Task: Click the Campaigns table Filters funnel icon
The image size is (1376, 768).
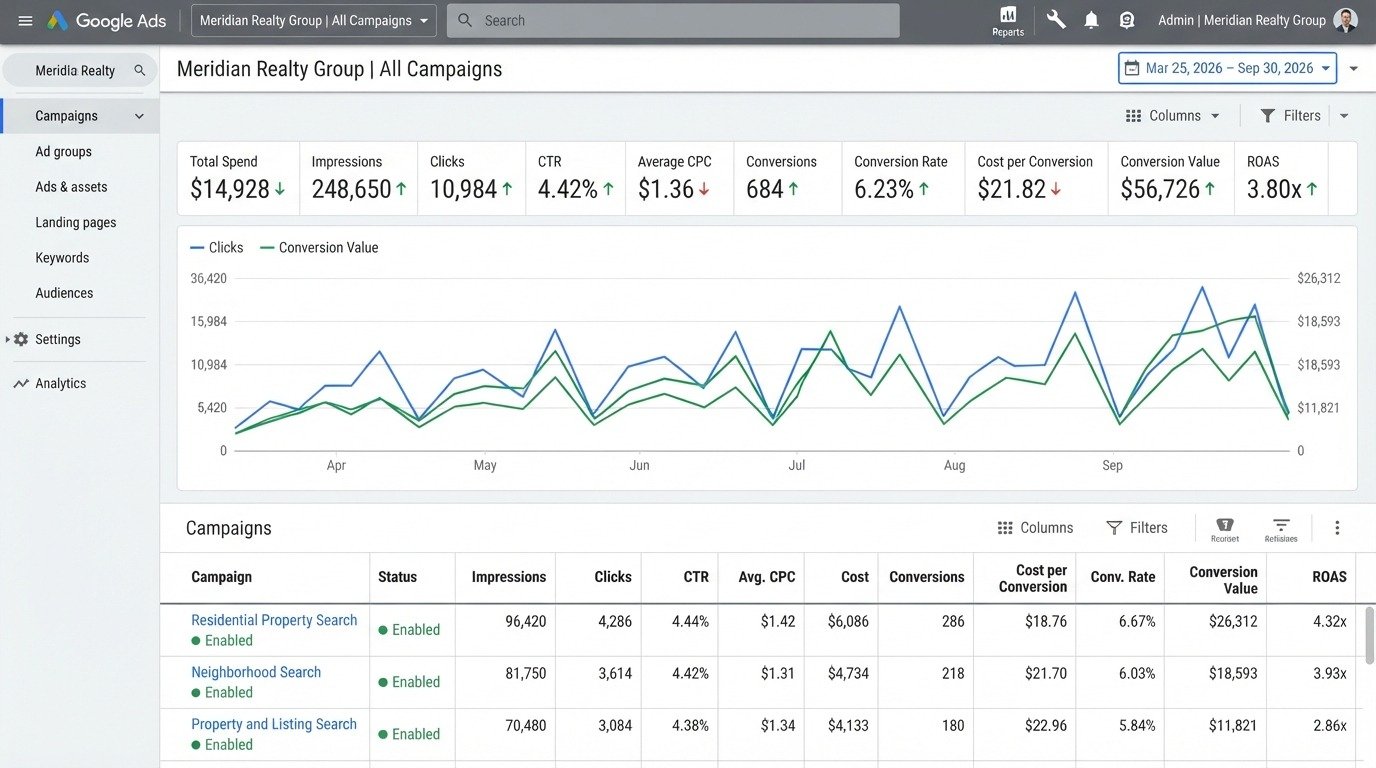Action: (1114, 528)
